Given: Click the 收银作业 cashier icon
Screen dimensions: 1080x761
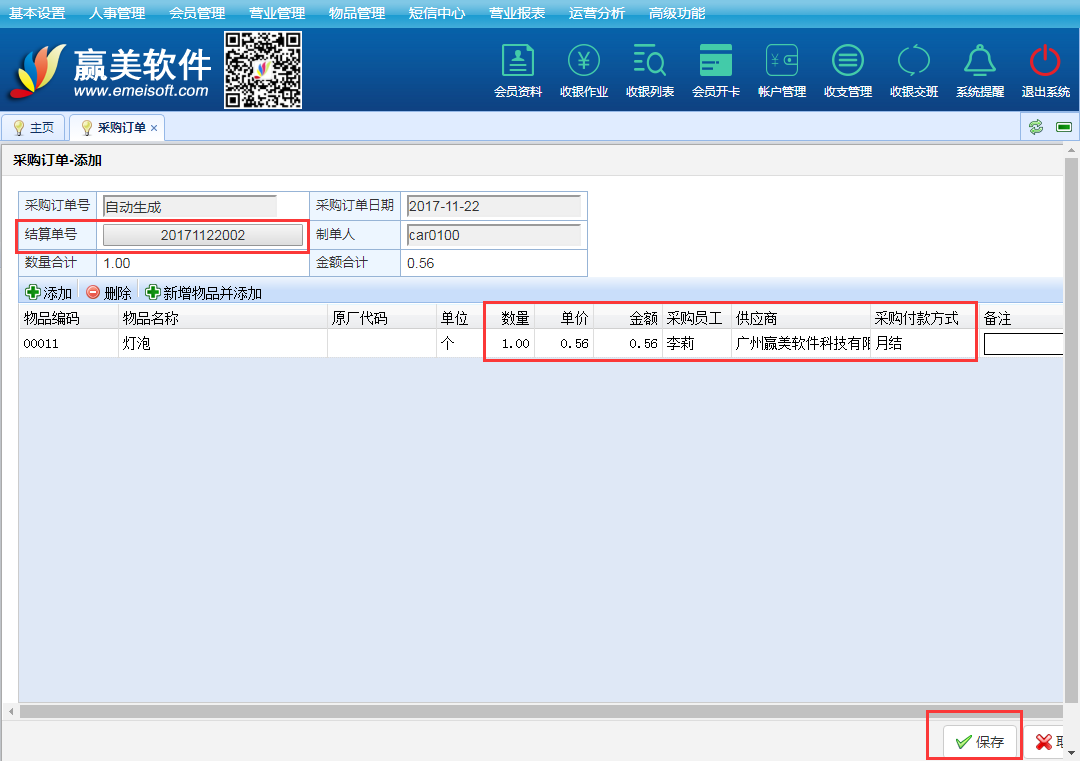Looking at the screenshot, I should 584,62.
